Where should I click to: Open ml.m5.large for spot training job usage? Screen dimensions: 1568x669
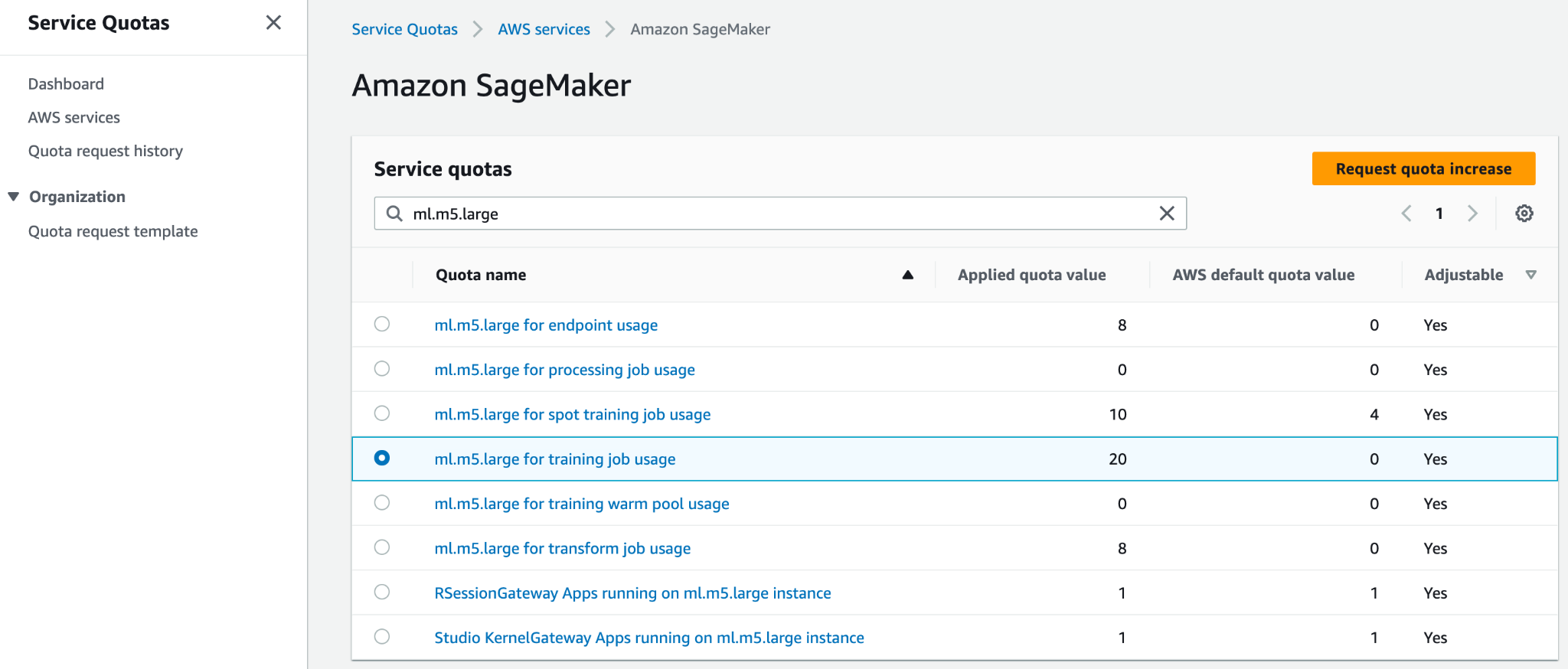point(572,414)
